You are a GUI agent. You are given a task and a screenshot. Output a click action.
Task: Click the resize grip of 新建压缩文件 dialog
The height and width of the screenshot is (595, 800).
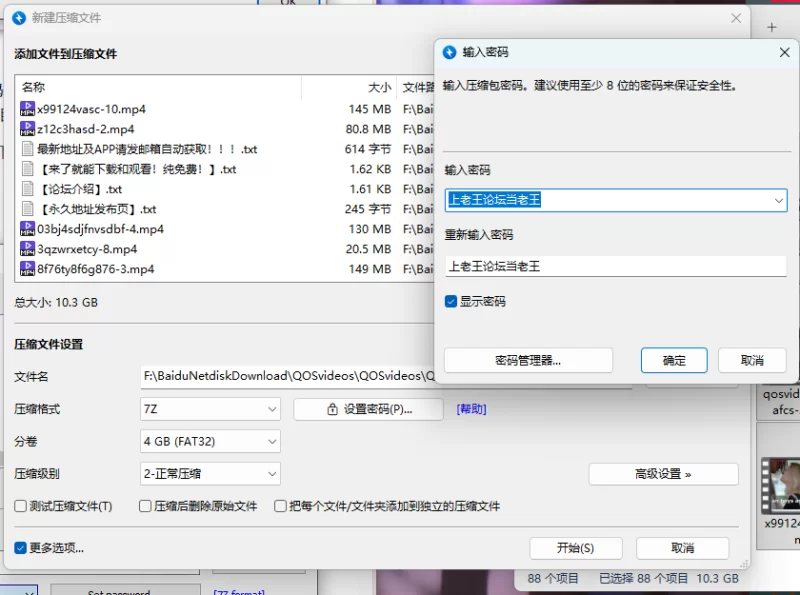[x=744, y=564]
